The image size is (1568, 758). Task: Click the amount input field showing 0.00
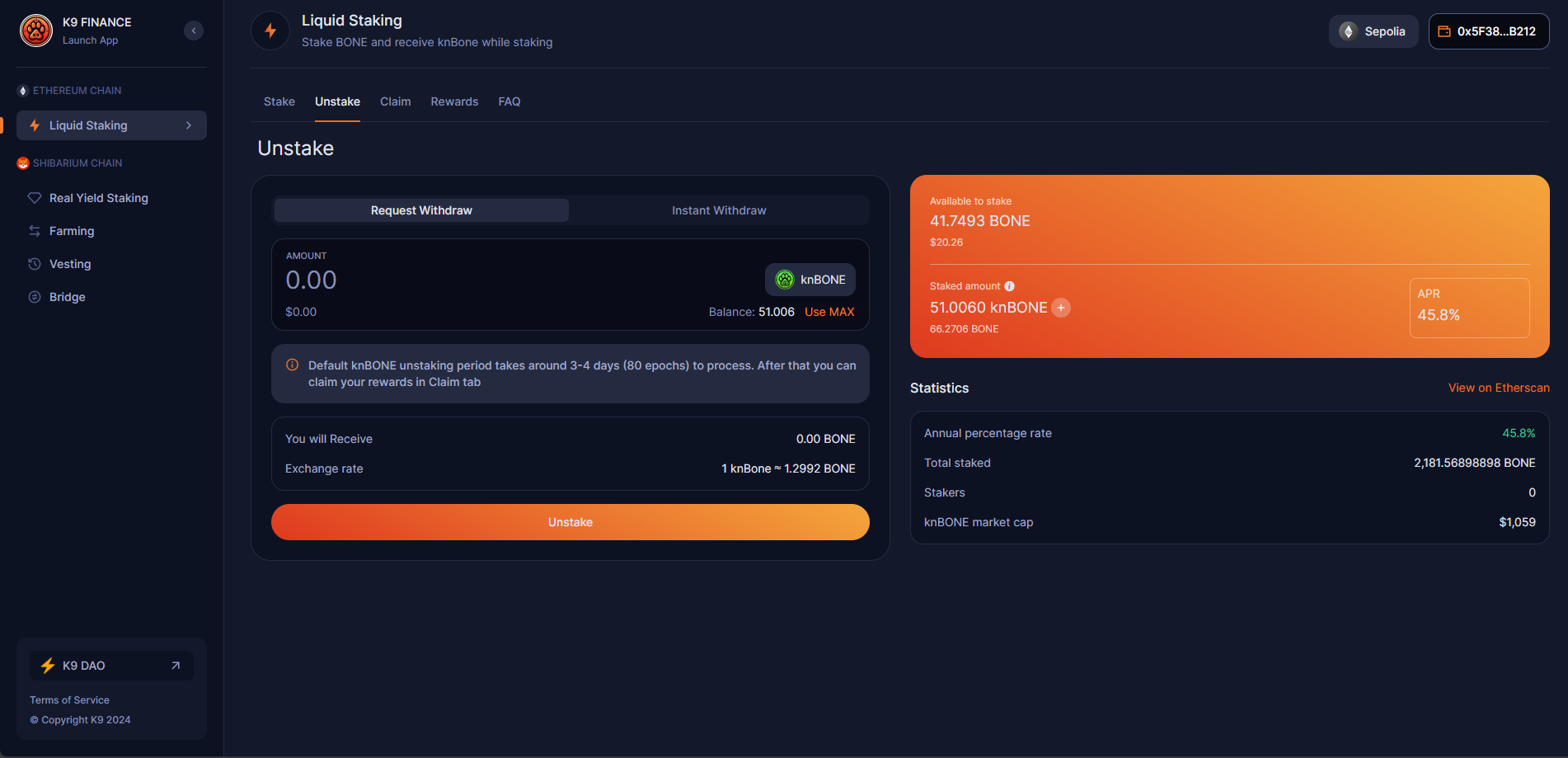pyautogui.click(x=495, y=280)
